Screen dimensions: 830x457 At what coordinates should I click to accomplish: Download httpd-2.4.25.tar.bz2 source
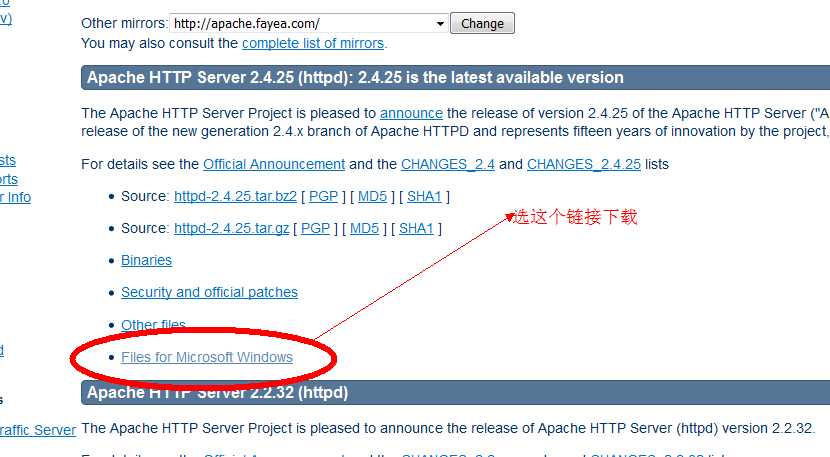tap(236, 196)
